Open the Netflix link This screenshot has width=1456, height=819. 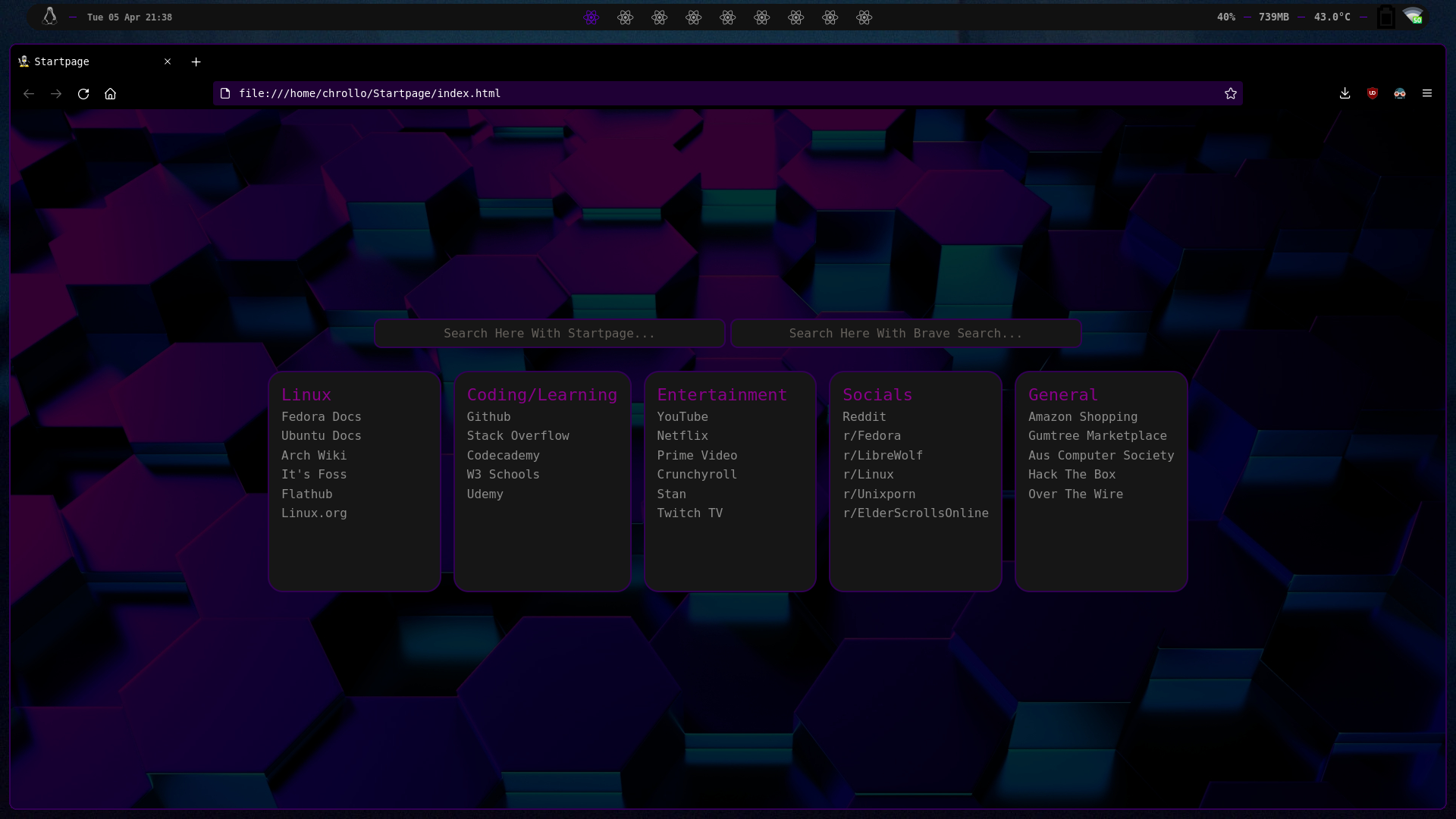(x=682, y=436)
